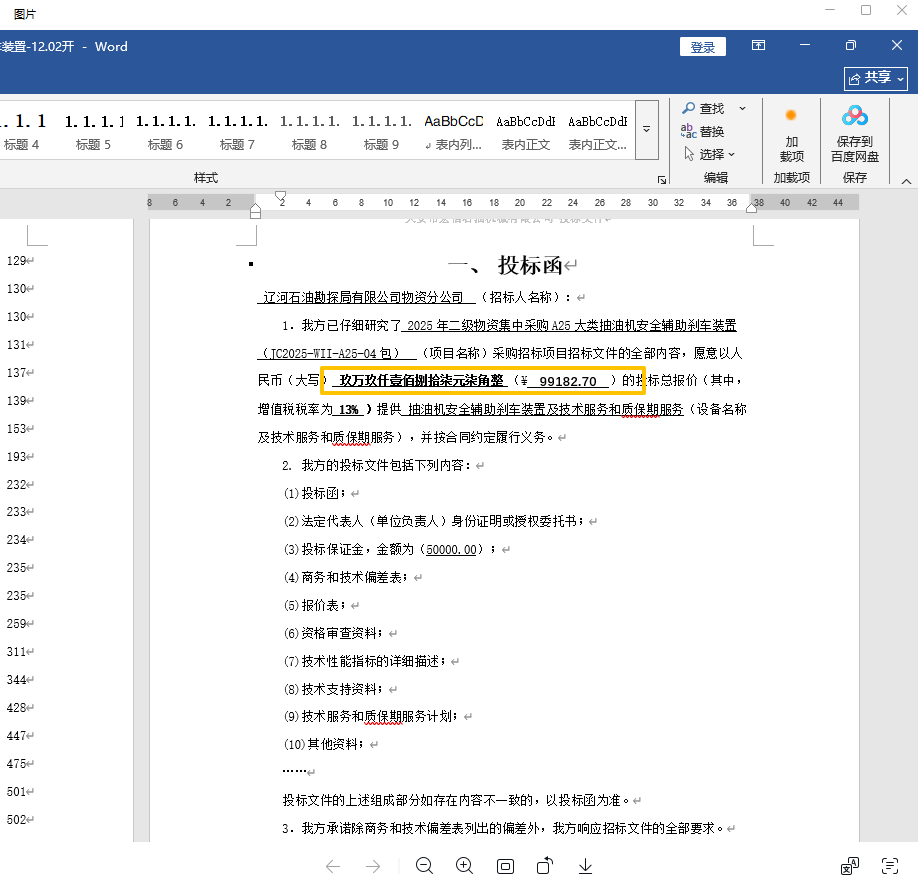Open the 加载项 add-ins icon

pyautogui.click(x=791, y=134)
